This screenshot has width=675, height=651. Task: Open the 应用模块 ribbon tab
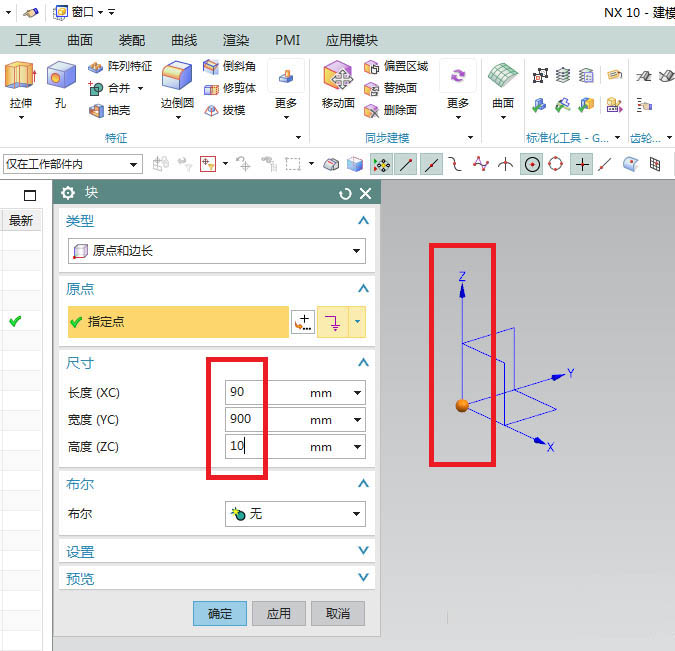(352, 40)
